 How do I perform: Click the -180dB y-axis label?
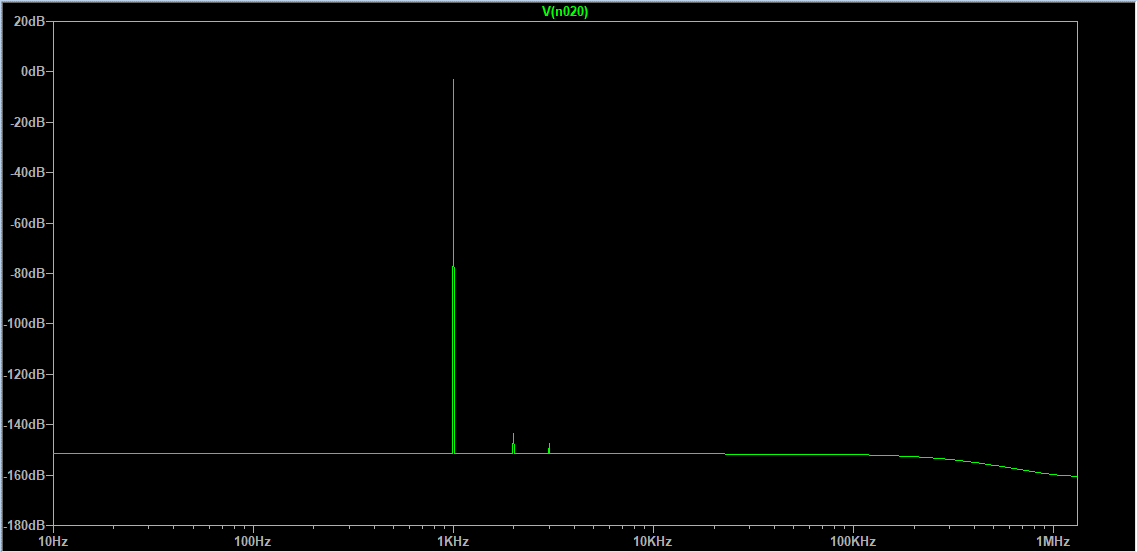(26, 525)
